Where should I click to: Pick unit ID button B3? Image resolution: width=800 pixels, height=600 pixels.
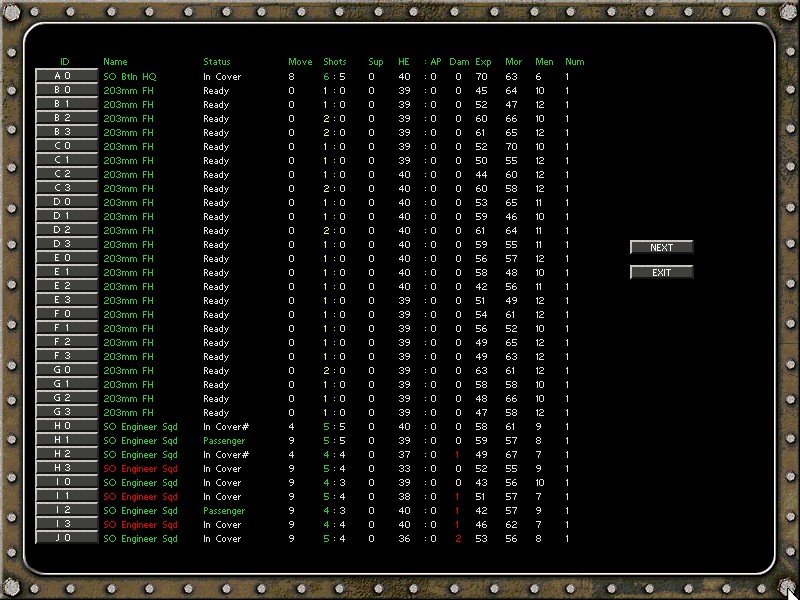tap(66, 132)
